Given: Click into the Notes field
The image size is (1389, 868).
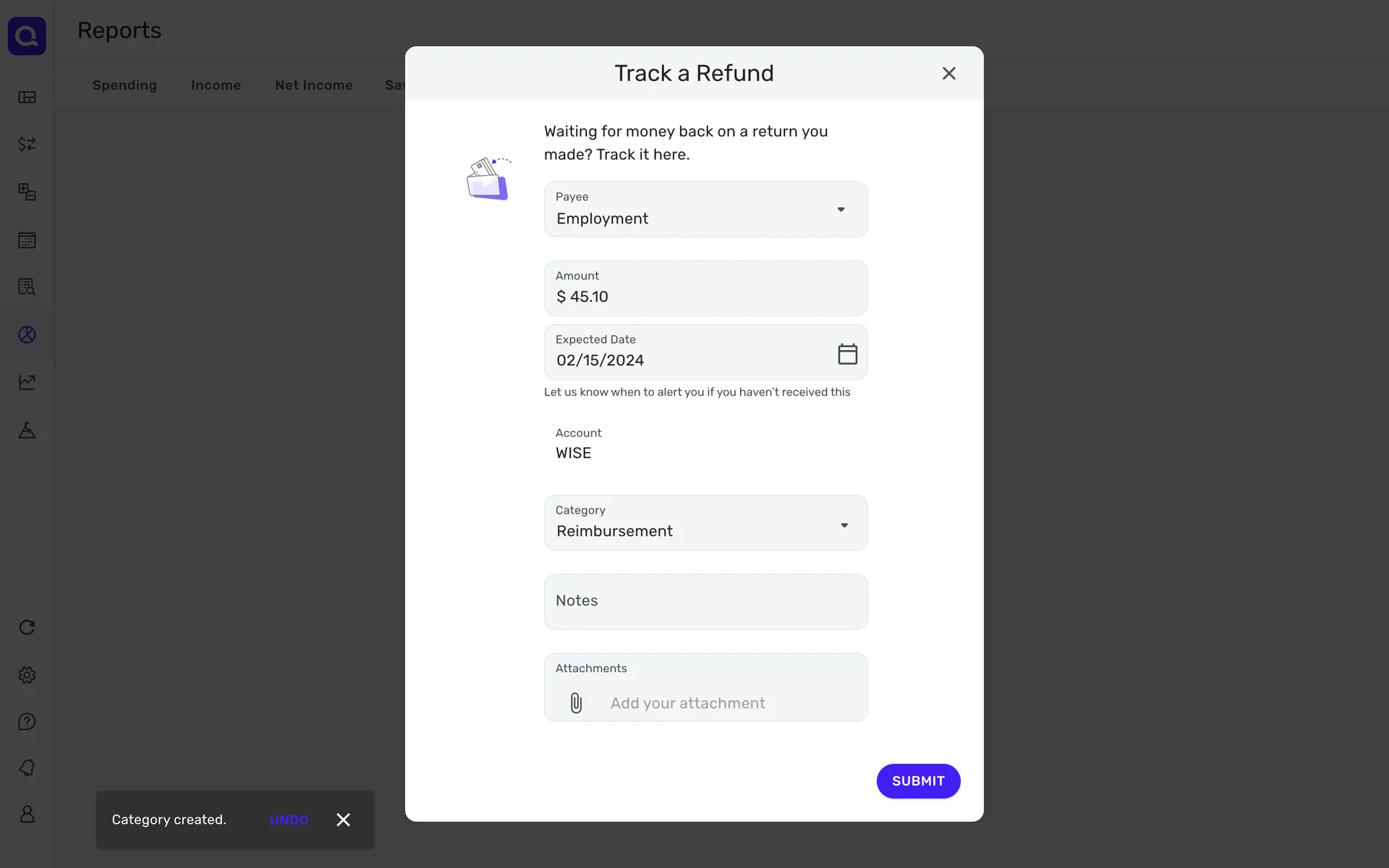Looking at the screenshot, I should pos(705,602).
